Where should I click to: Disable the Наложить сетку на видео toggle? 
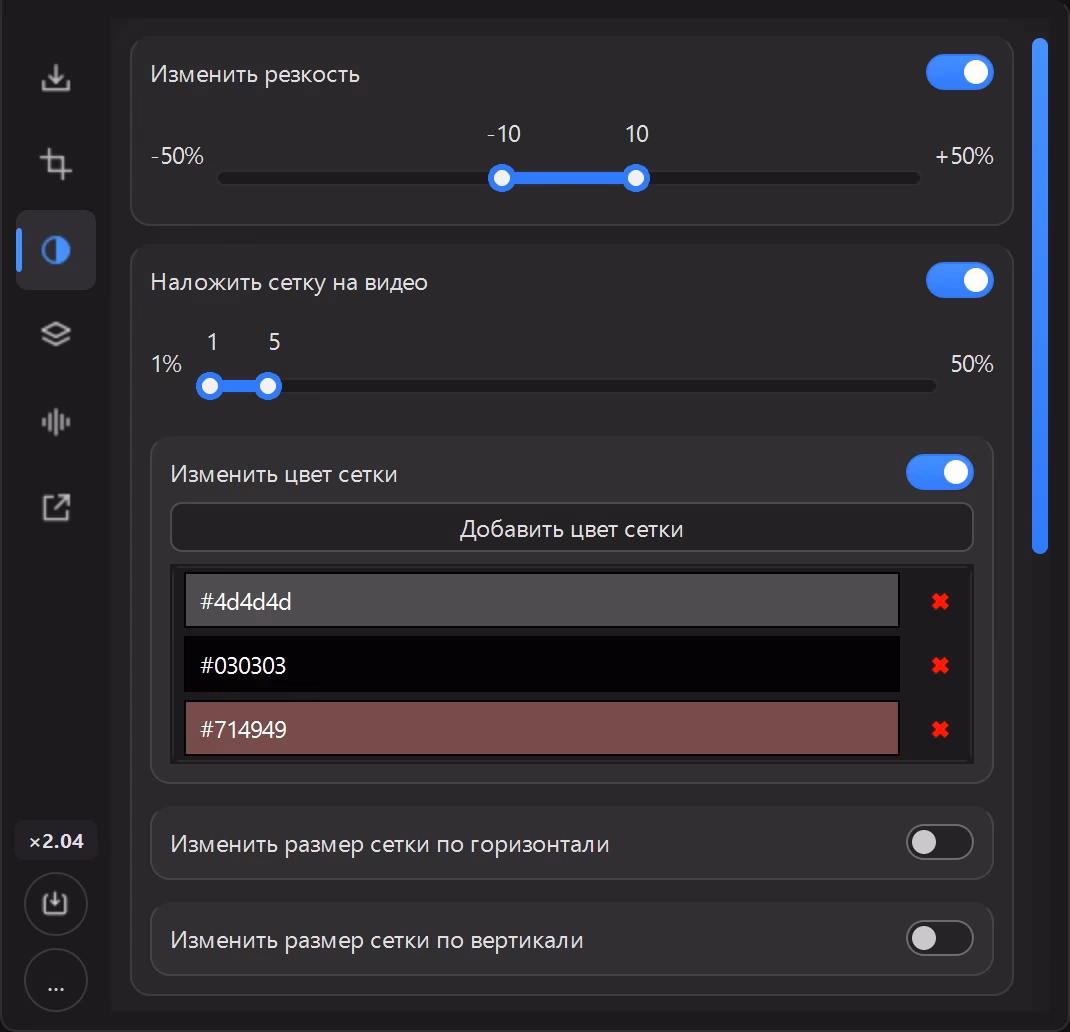(x=959, y=281)
